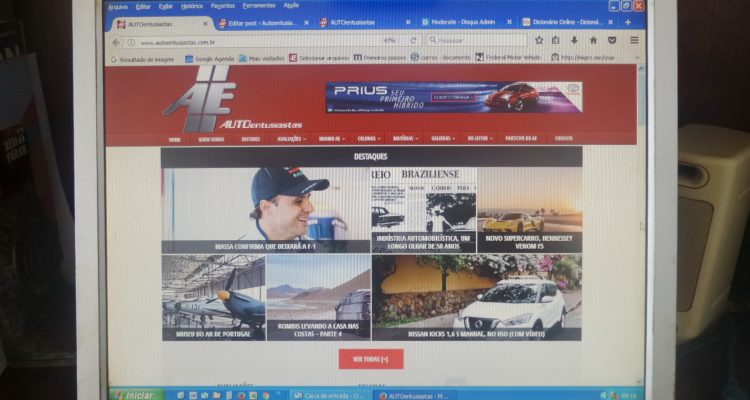Go to Firefox home page icon
The height and width of the screenshot is (400, 750).
[592, 40]
